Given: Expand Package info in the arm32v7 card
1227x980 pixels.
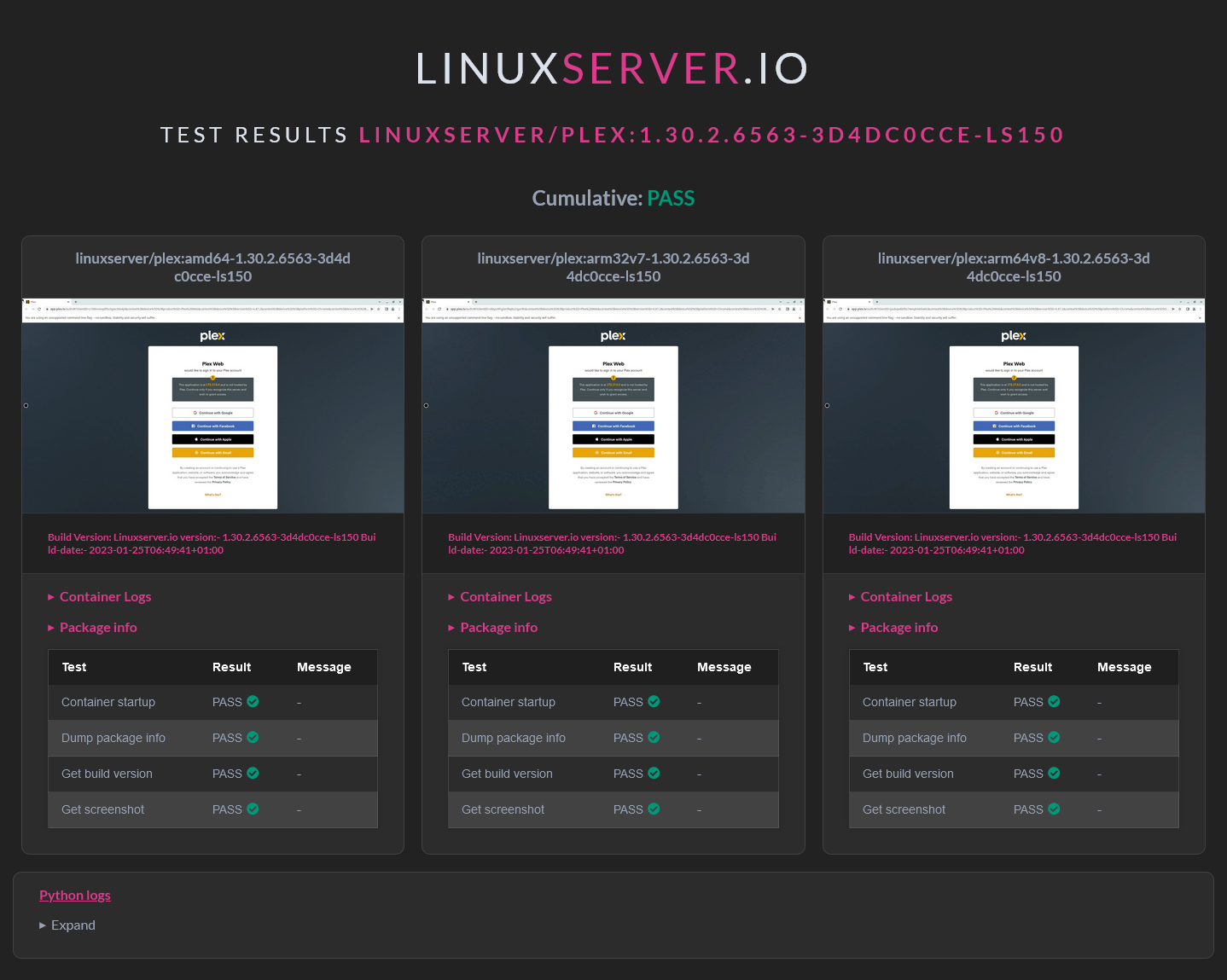Looking at the screenshot, I should (x=493, y=628).
